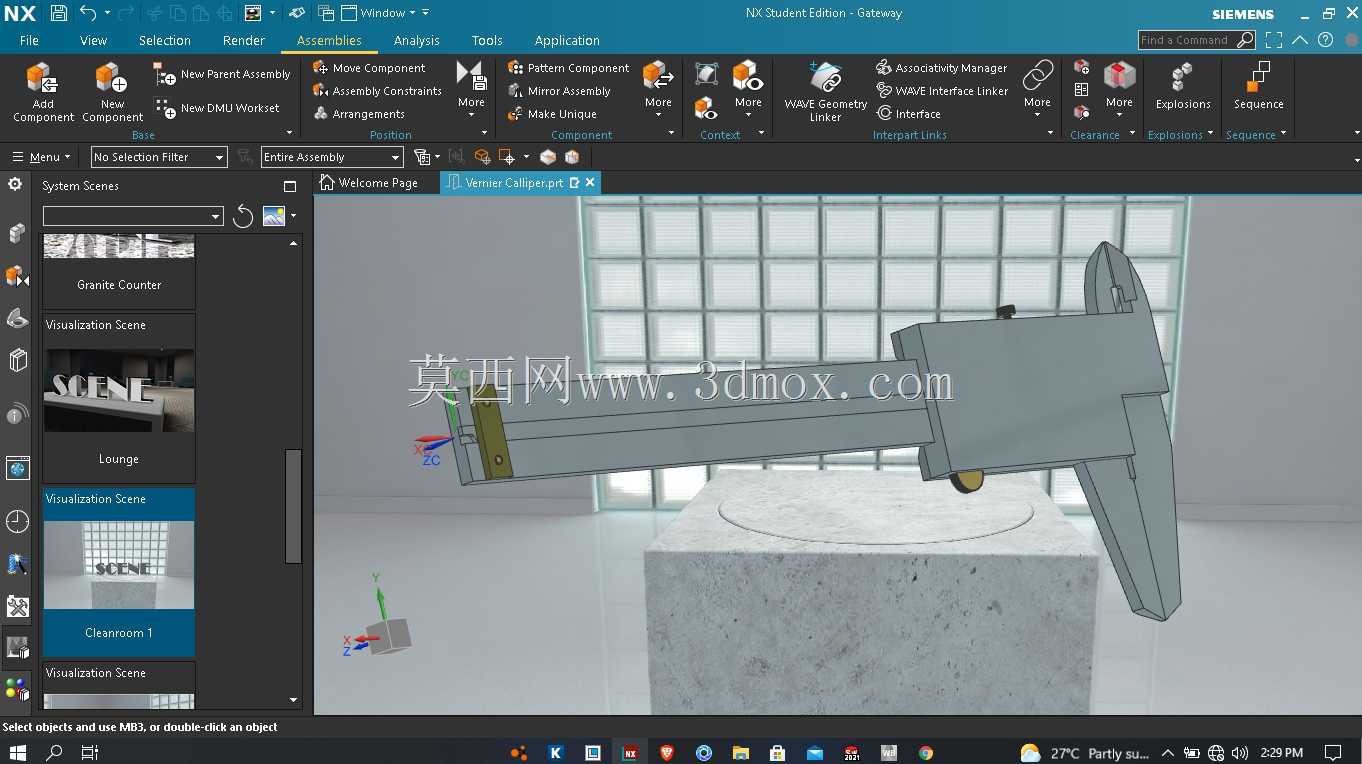Switch to the Welcome Page tab
Screen dimensions: 1362x764
[369, 183]
